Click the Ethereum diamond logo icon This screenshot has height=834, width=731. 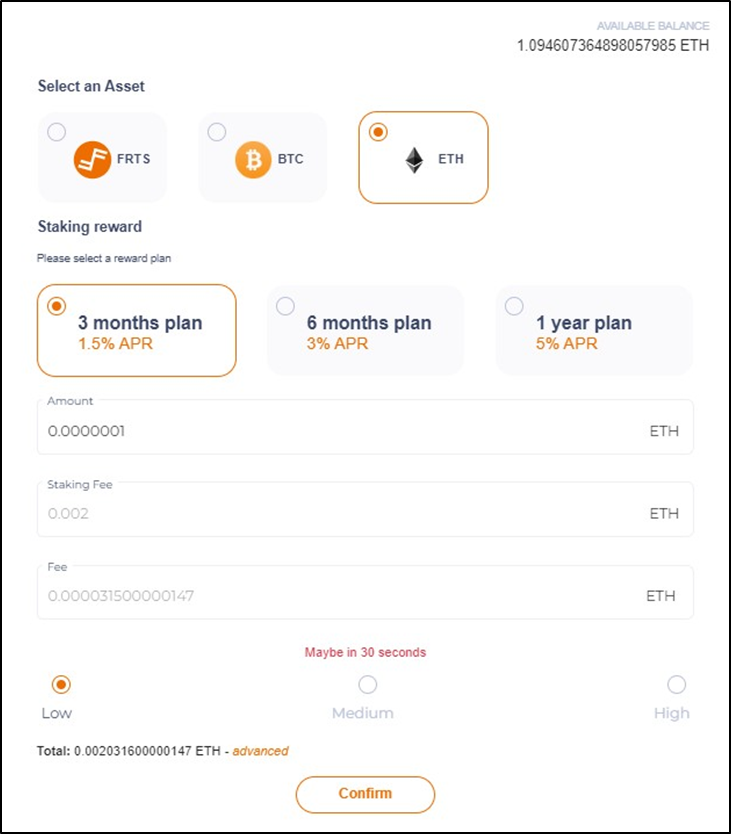[x=414, y=160]
